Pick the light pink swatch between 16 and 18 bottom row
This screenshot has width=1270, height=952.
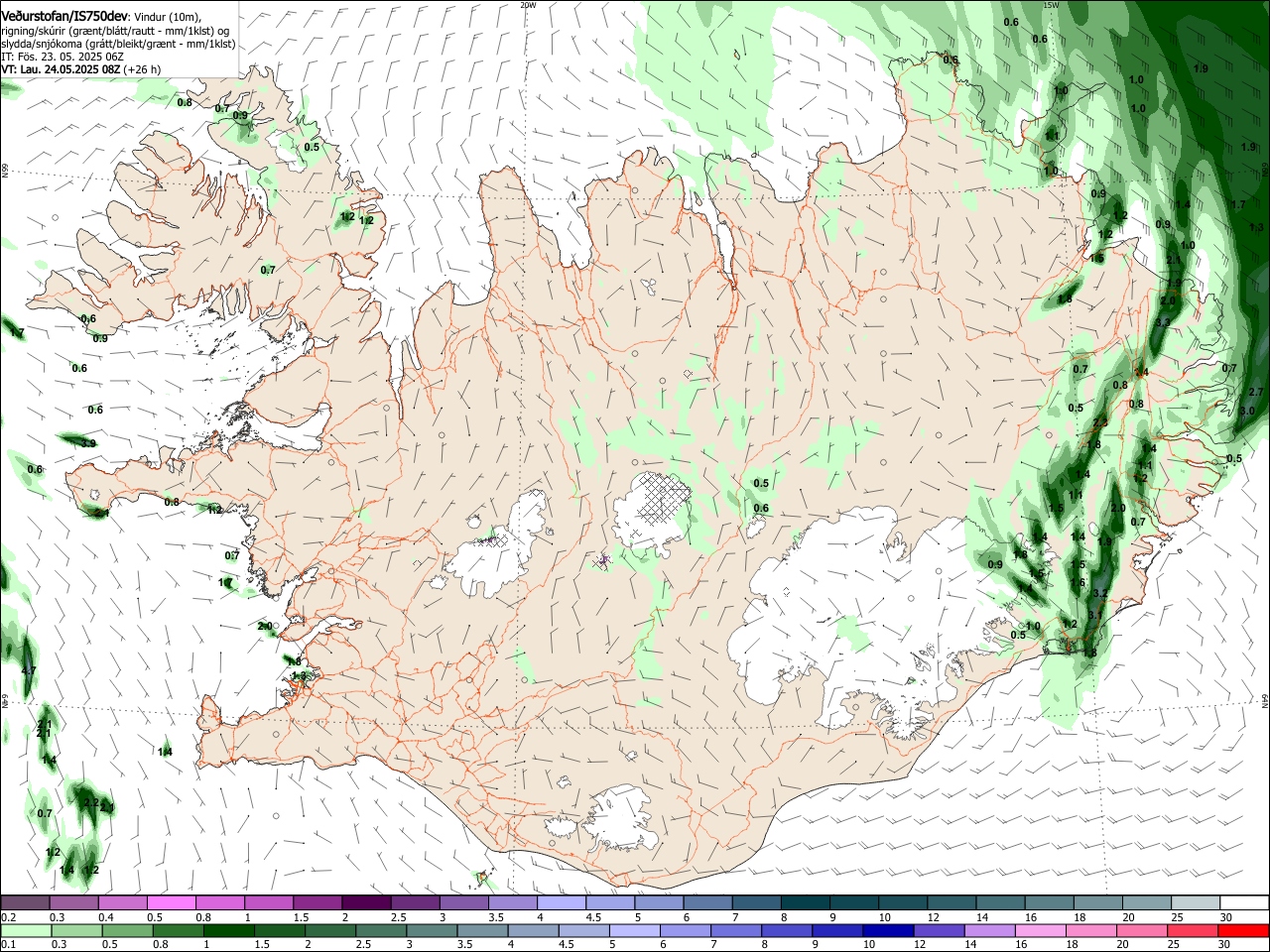(x=1041, y=931)
